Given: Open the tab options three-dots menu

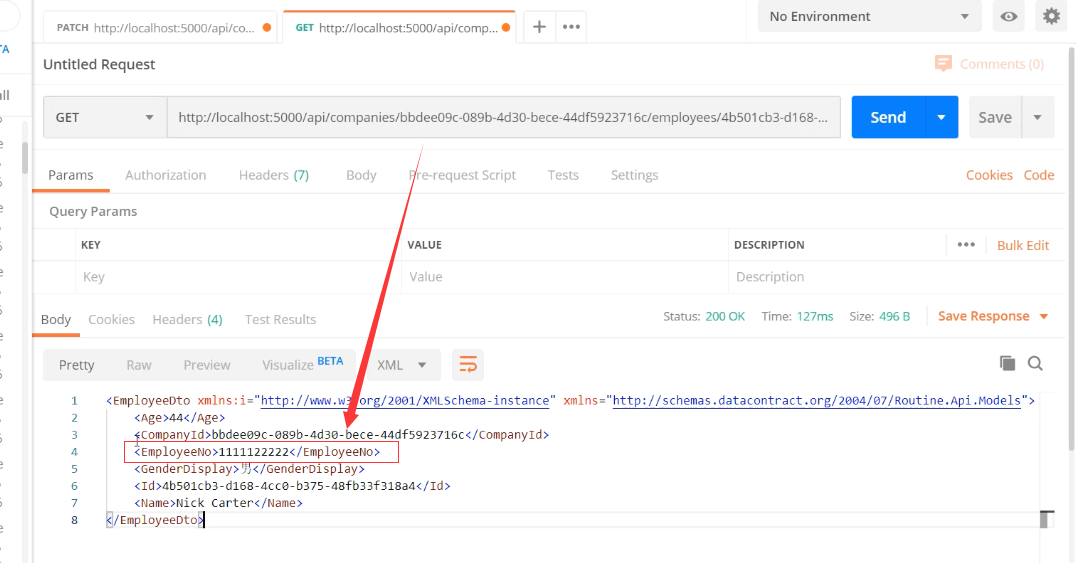Looking at the screenshot, I should pos(571,27).
